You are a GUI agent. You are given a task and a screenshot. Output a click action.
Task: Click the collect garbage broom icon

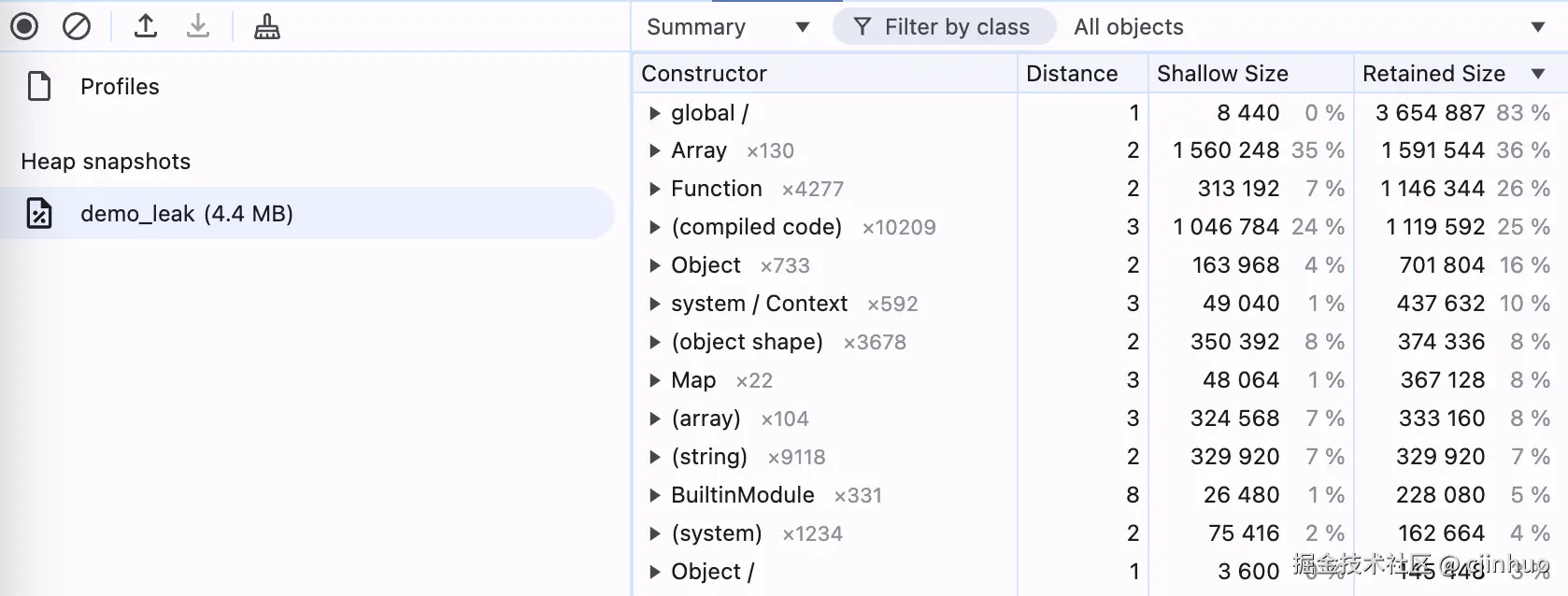267,26
